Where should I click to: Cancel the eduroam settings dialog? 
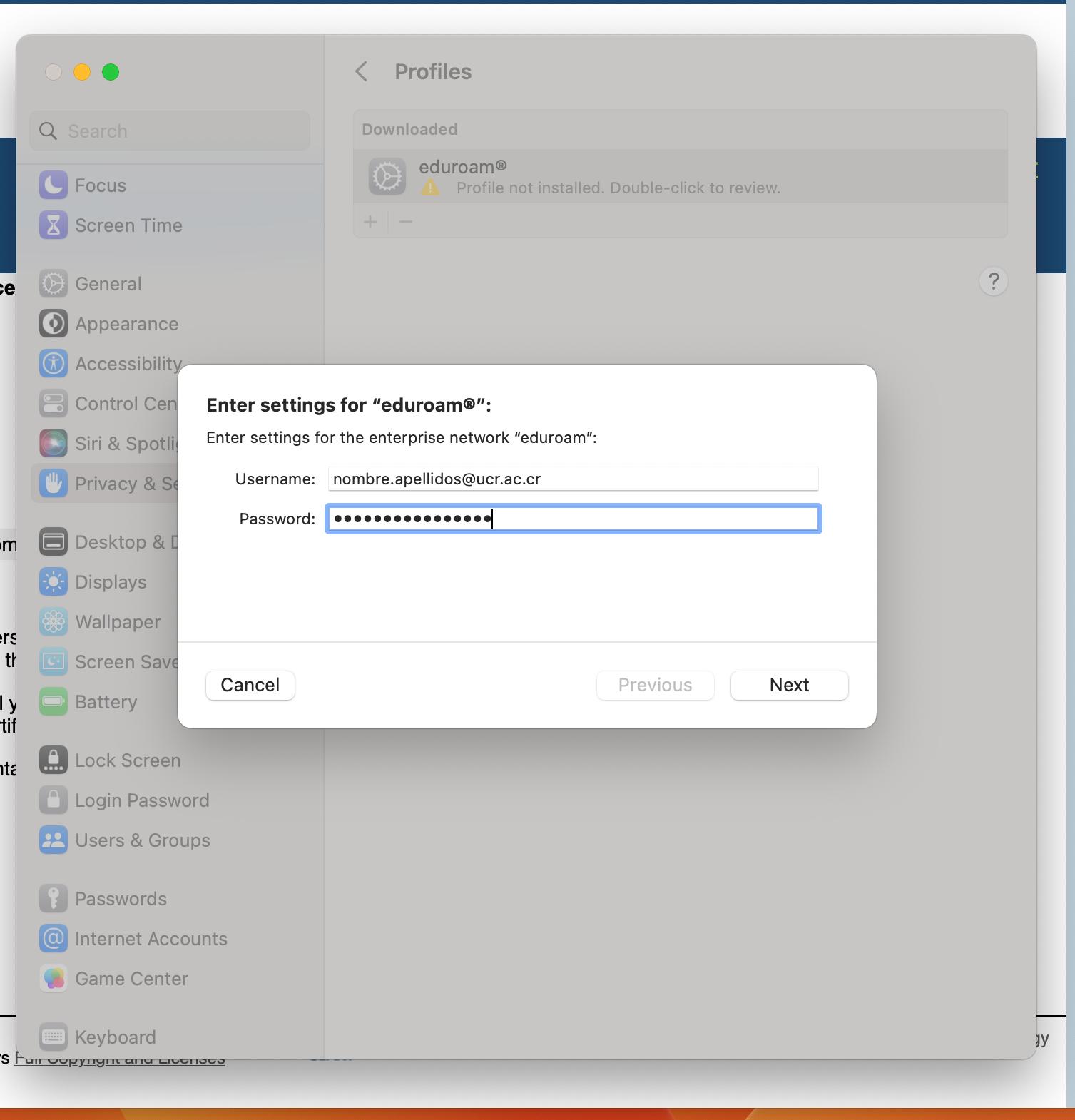(x=250, y=685)
